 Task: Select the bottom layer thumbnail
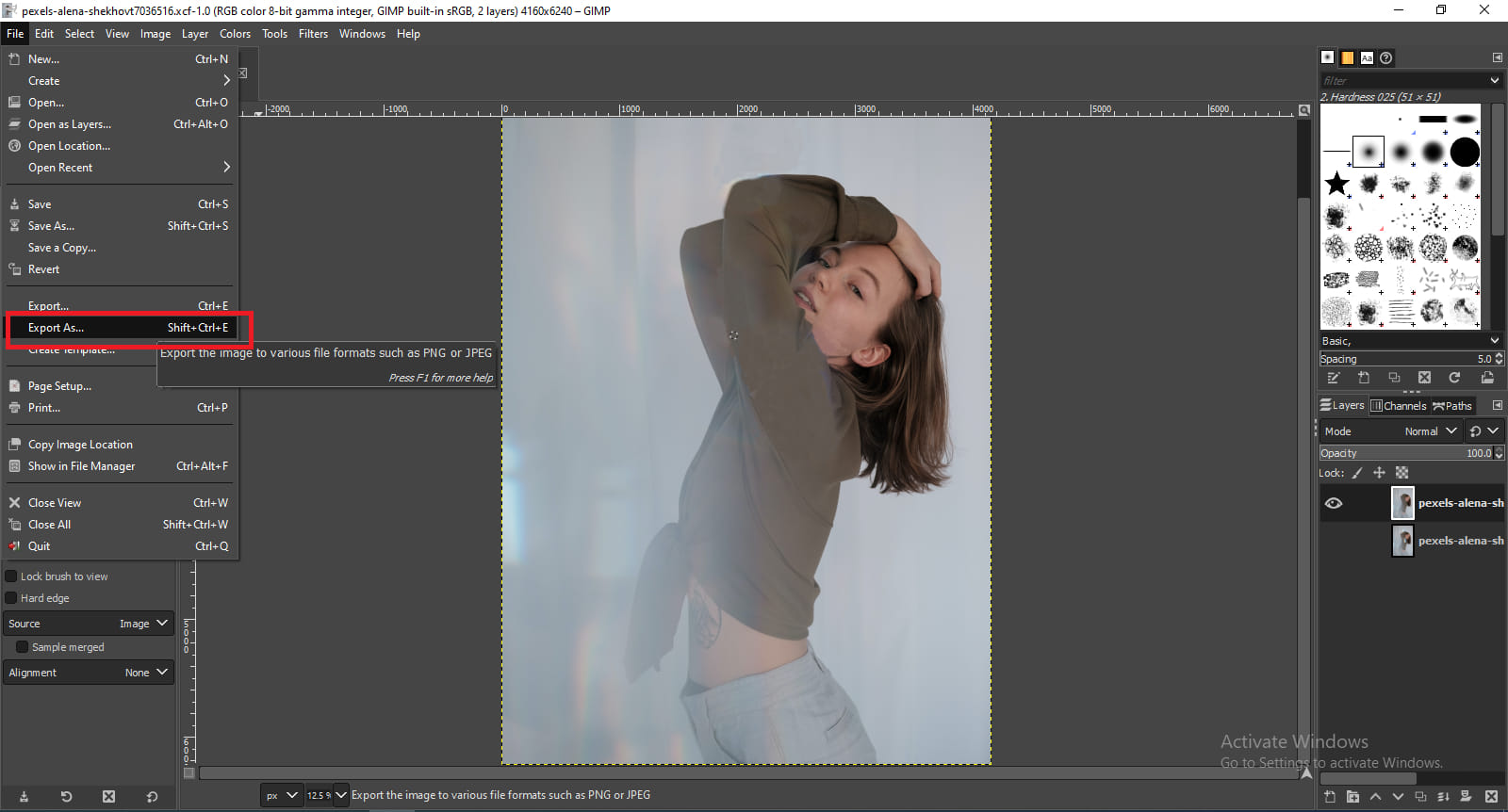tap(1402, 541)
